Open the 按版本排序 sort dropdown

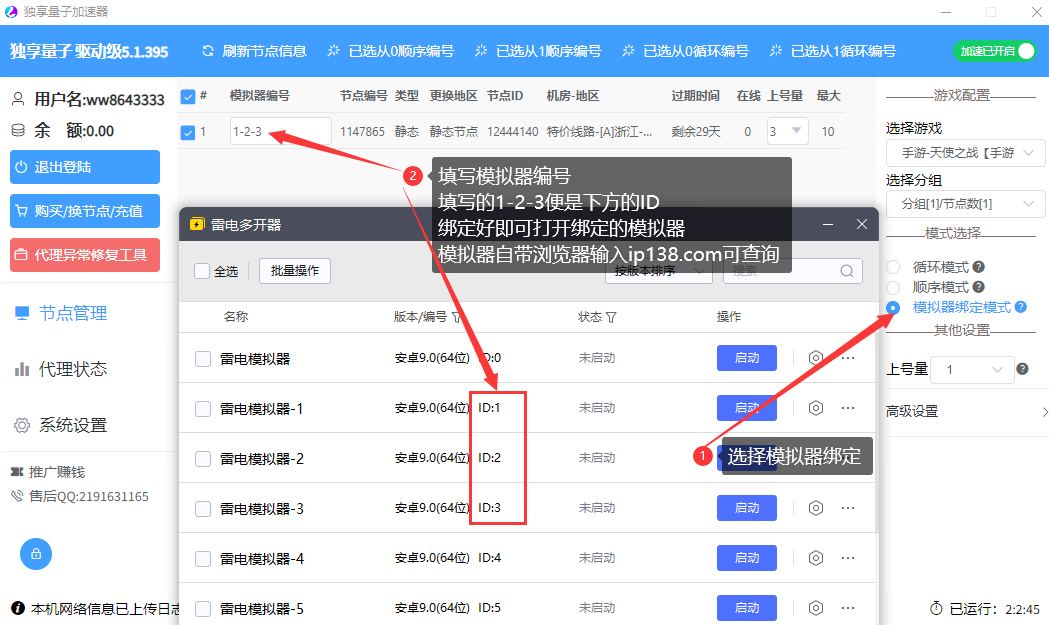pos(659,271)
